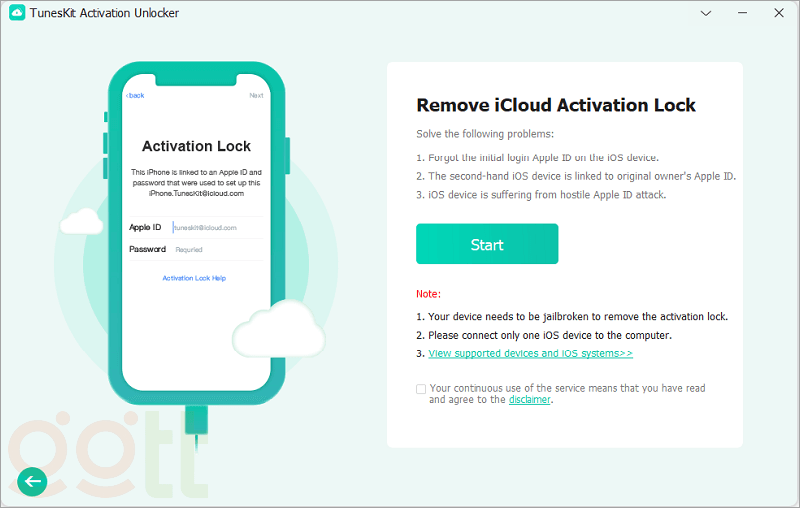Click the TunesKit cloud logo in title bar

17,14
